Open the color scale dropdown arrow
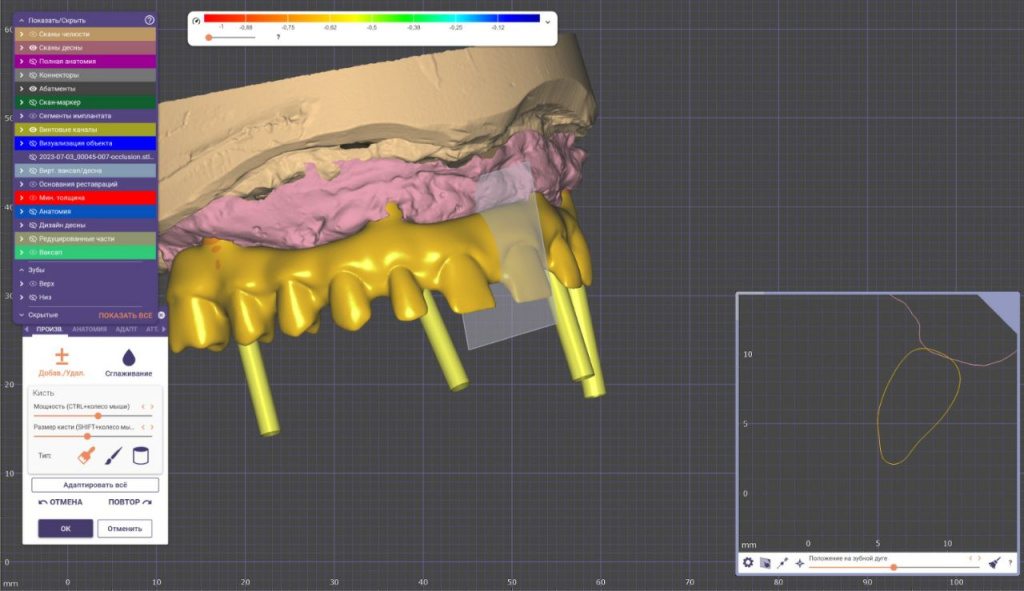Image resolution: width=1024 pixels, height=591 pixels. tap(547, 20)
